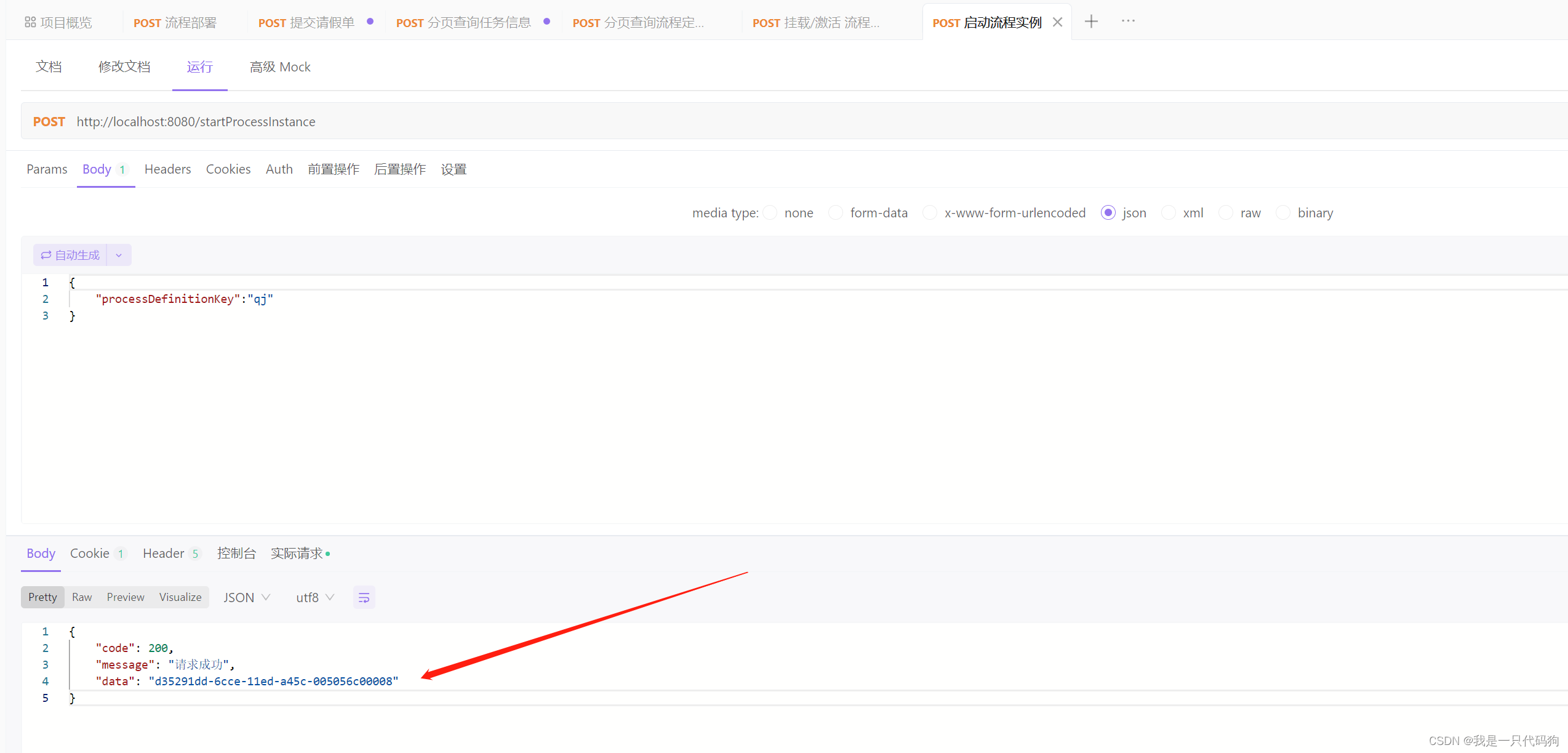Open the request Headers tab
This screenshot has width=1568, height=753.
pyautogui.click(x=167, y=169)
